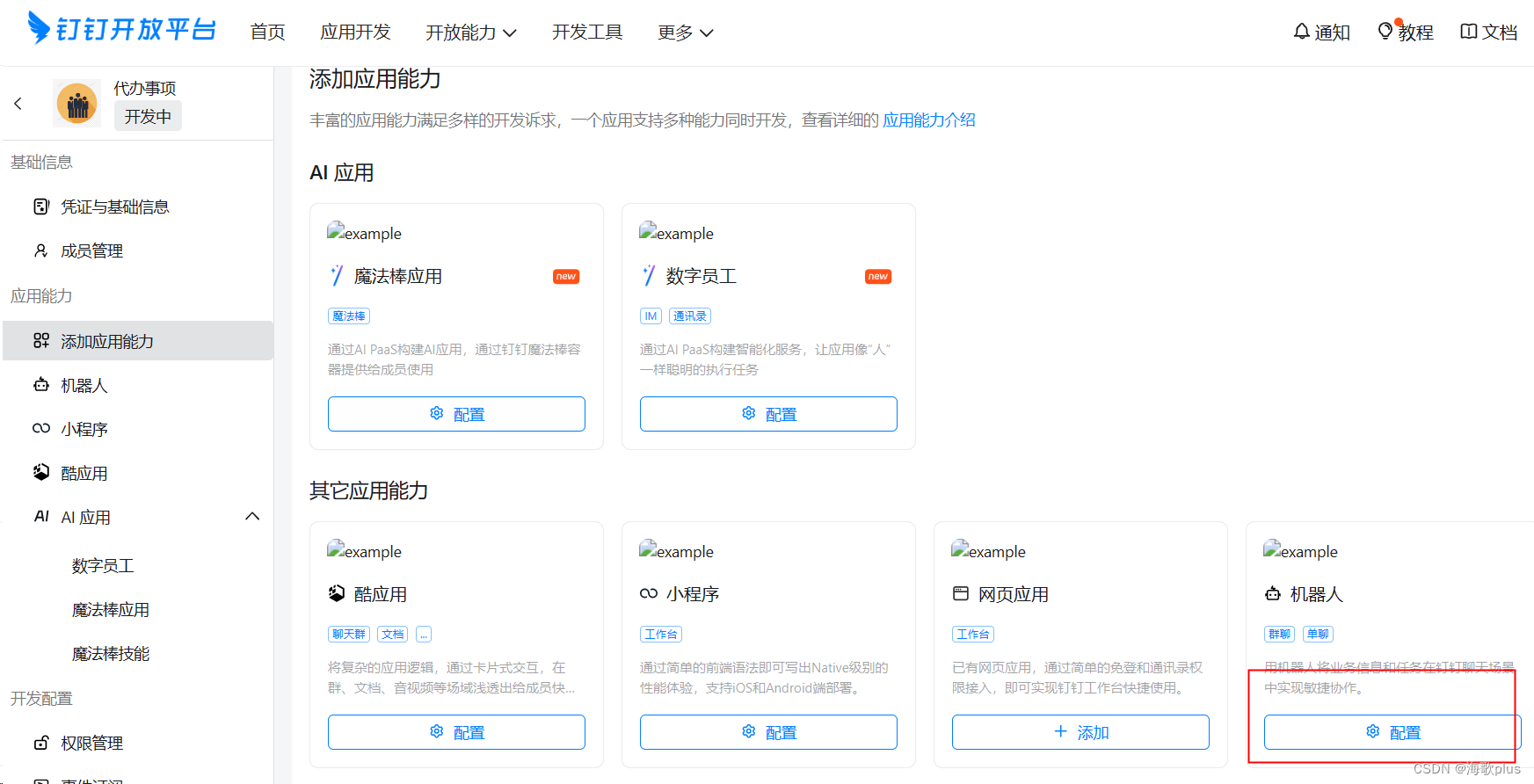Go back using the left arrow
This screenshot has height=784, width=1534.
[18, 104]
